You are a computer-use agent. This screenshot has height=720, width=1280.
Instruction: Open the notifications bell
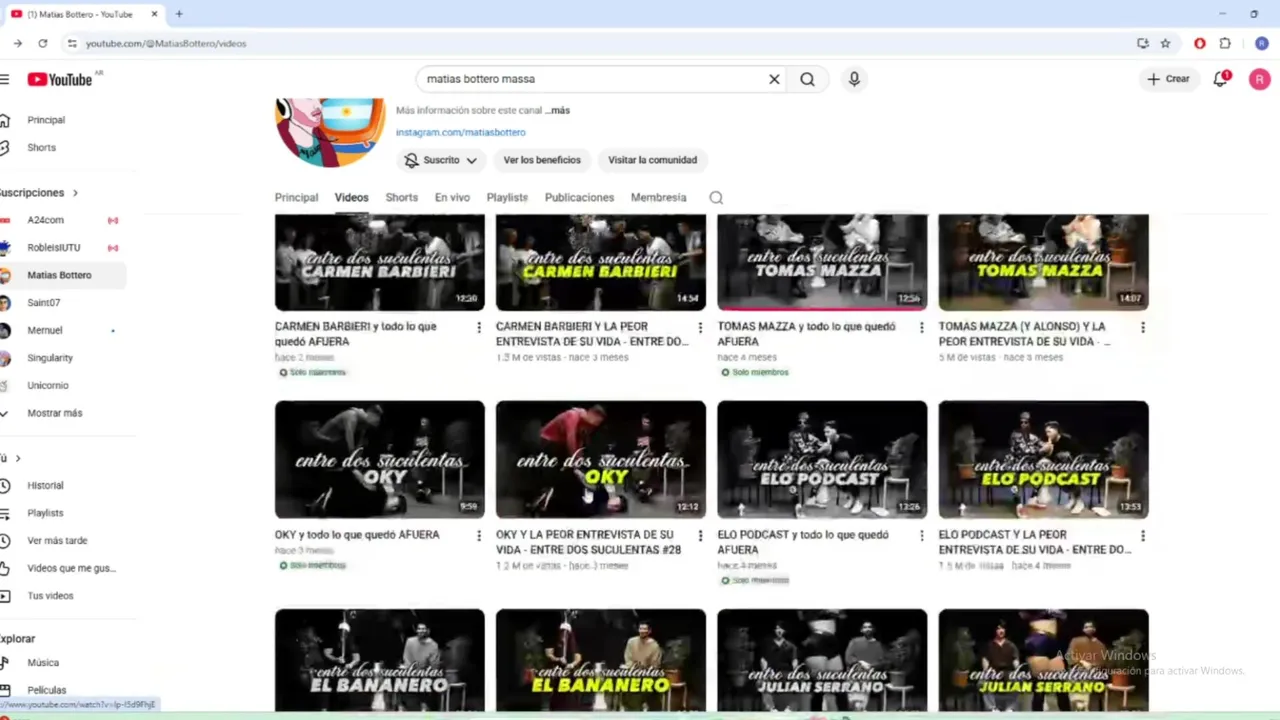click(1220, 79)
